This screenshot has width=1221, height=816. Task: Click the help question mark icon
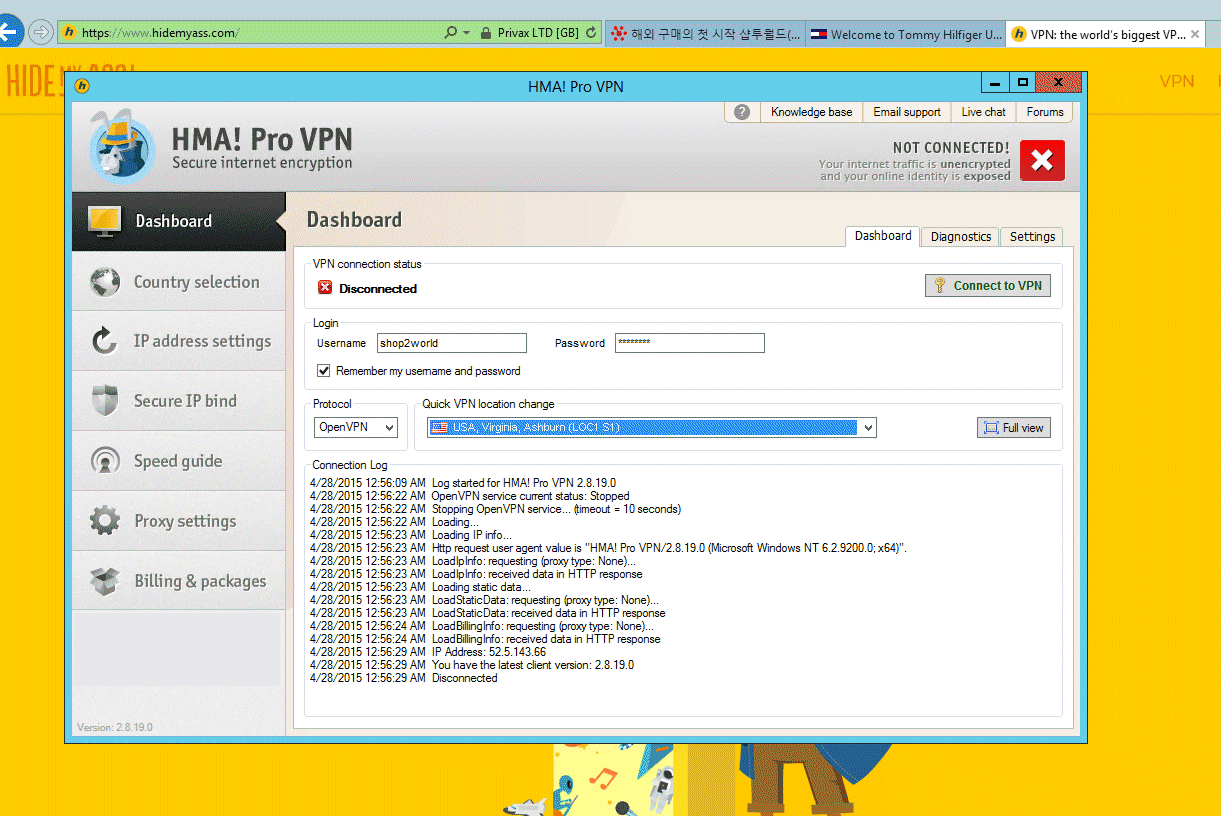click(x=741, y=112)
